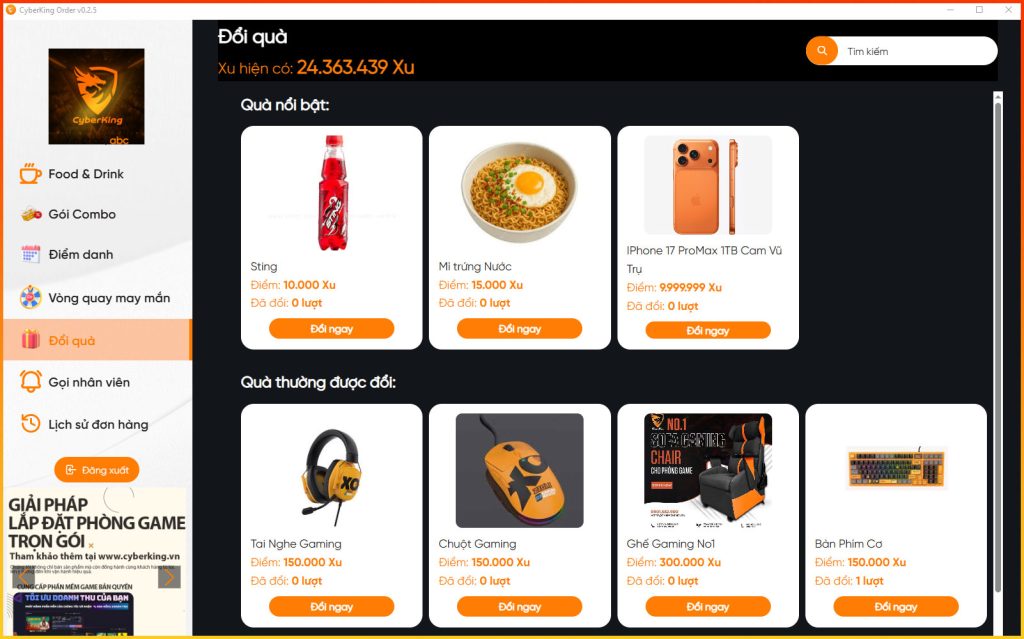This screenshot has width=1024, height=639.
Task: Click the Food & Drink coffee cup icon
Action: pos(29,173)
